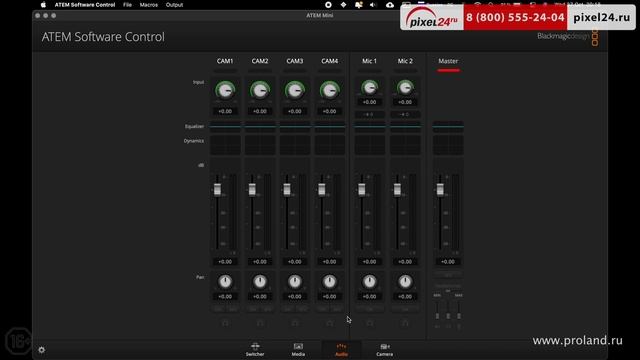This screenshot has height=360, width=640.
Task: Open the Master dynamics display
Action: click(448, 145)
